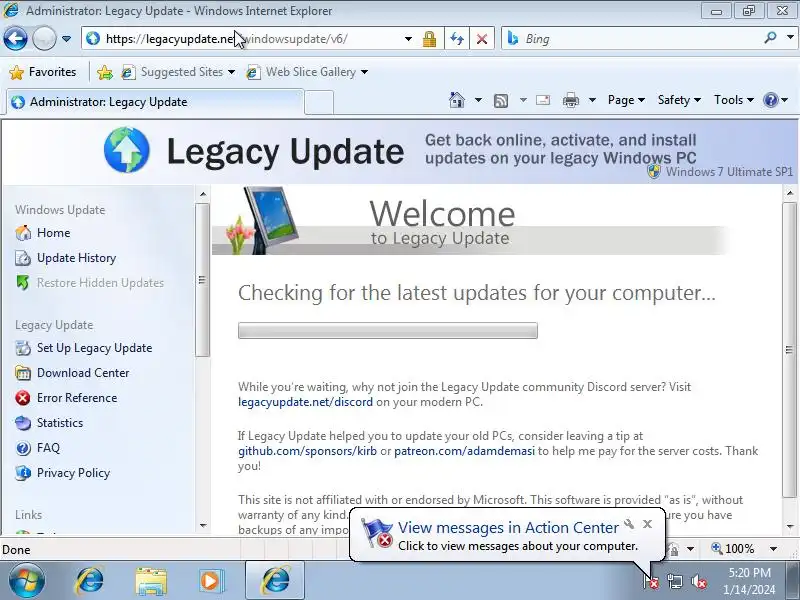The width and height of the screenshot is (800, 600).
Task: Open Statistics in sidebar
Action: pos(60,423)
